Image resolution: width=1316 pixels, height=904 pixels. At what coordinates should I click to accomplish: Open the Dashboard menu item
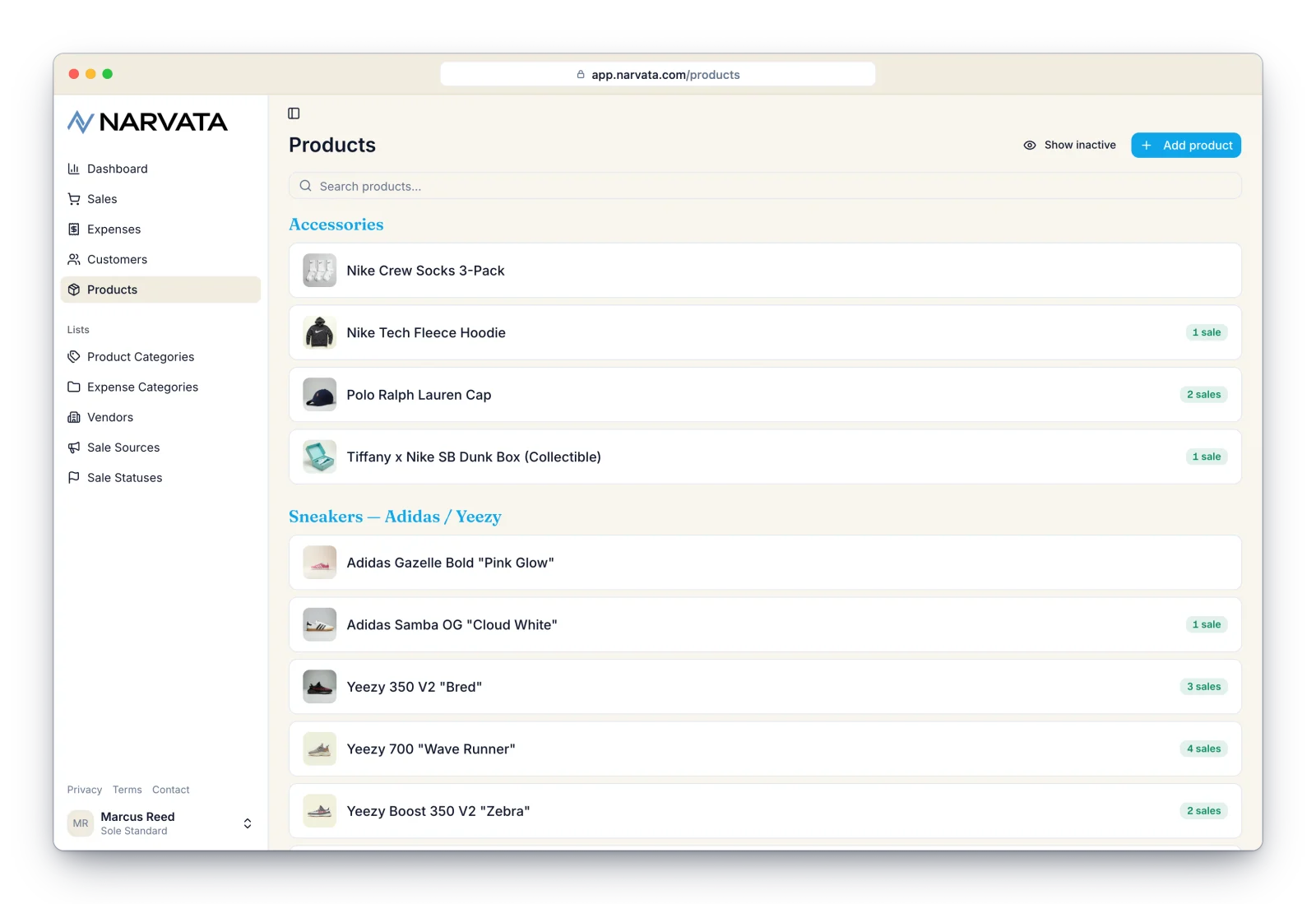tap(160, 169)
